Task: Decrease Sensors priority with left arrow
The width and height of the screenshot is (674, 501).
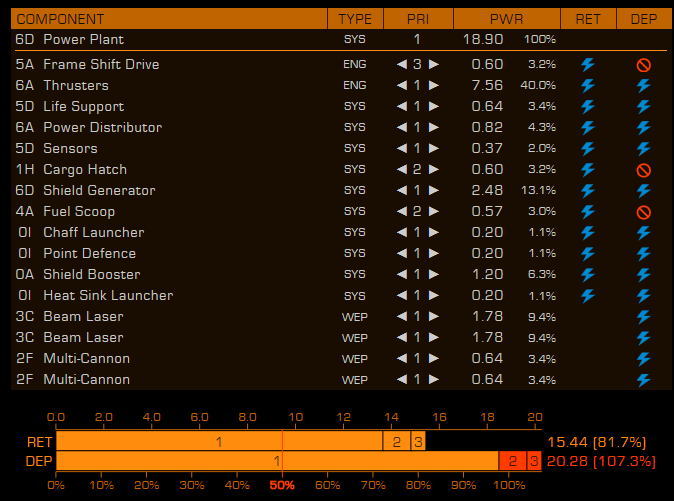Action: coord(401,149)
